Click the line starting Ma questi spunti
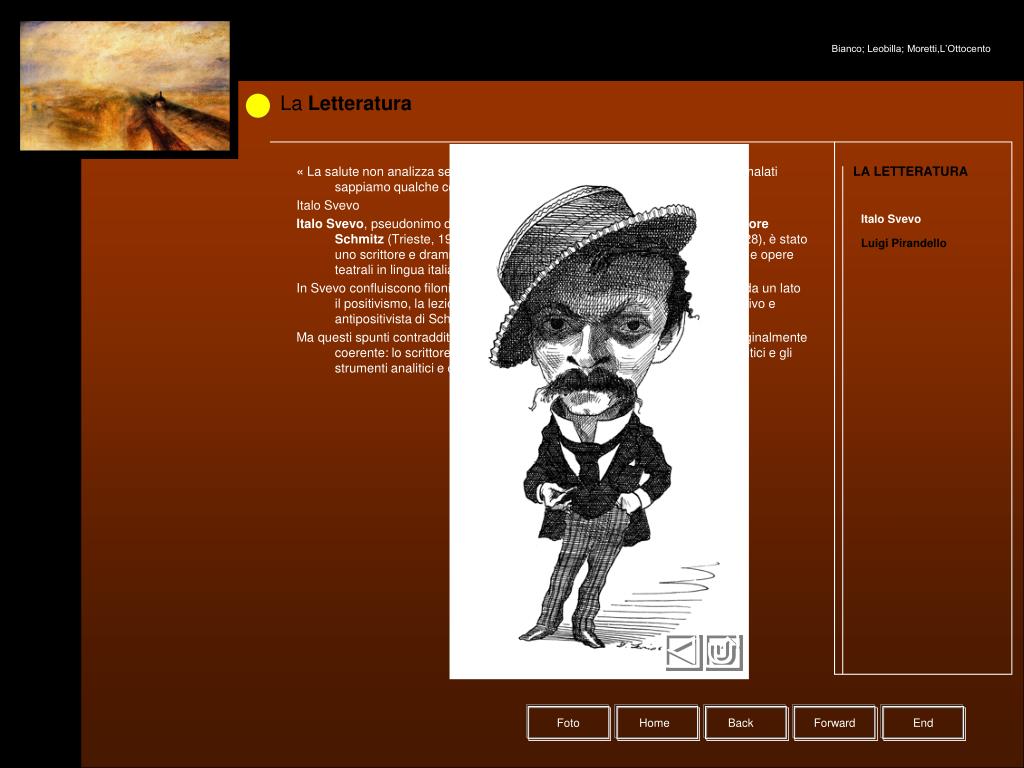This screenshot has width=1024, height=768. (373, 338)
